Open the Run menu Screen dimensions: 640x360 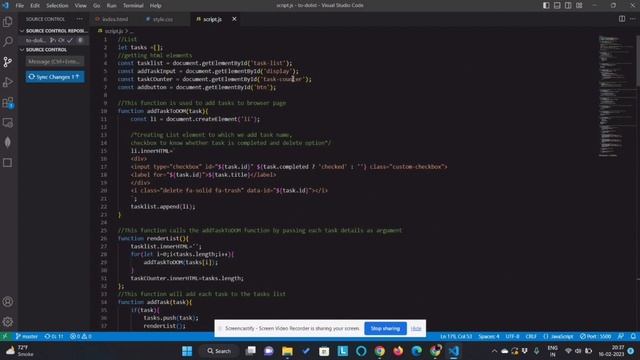pos(111,5)
